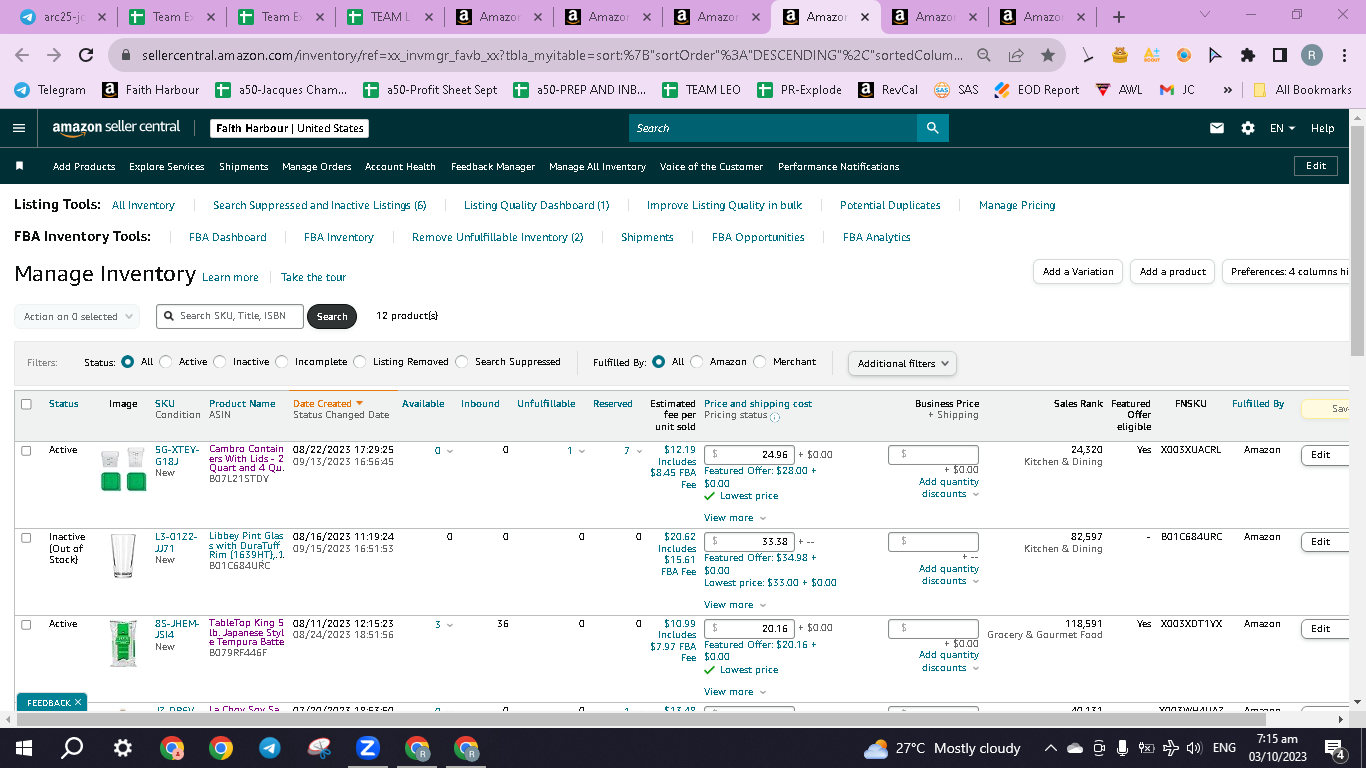Open the Manage Orders menu item
Screen dimensions: 1366x768
coord(317,166)
